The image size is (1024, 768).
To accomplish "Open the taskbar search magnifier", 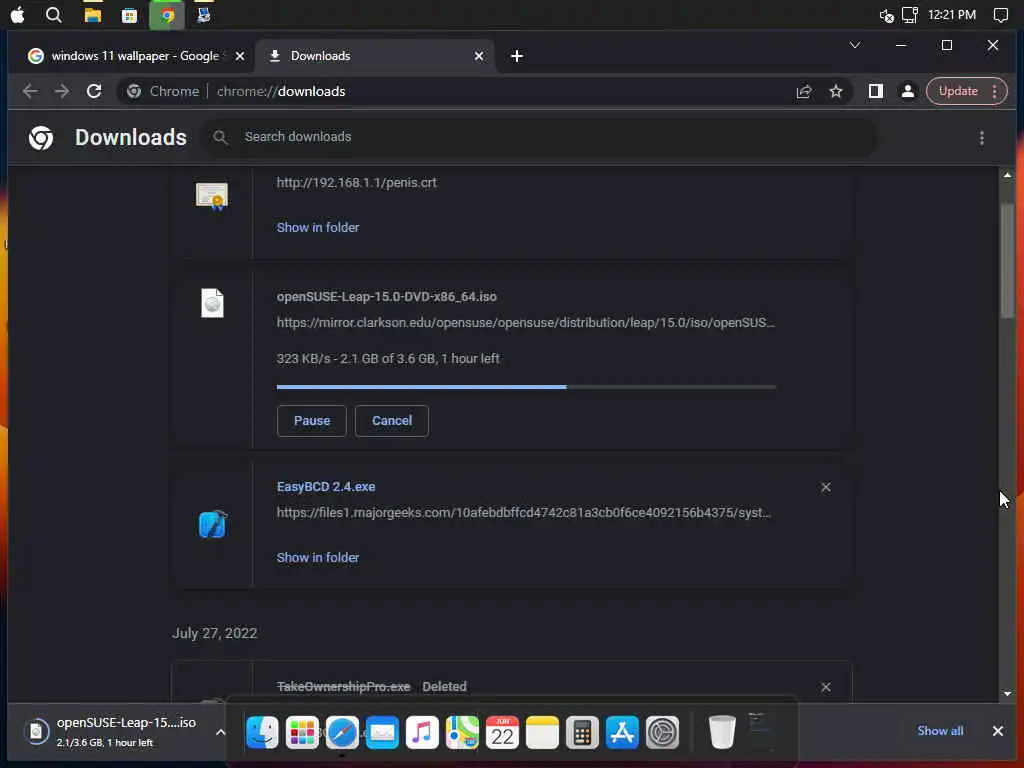I will 54,15.
